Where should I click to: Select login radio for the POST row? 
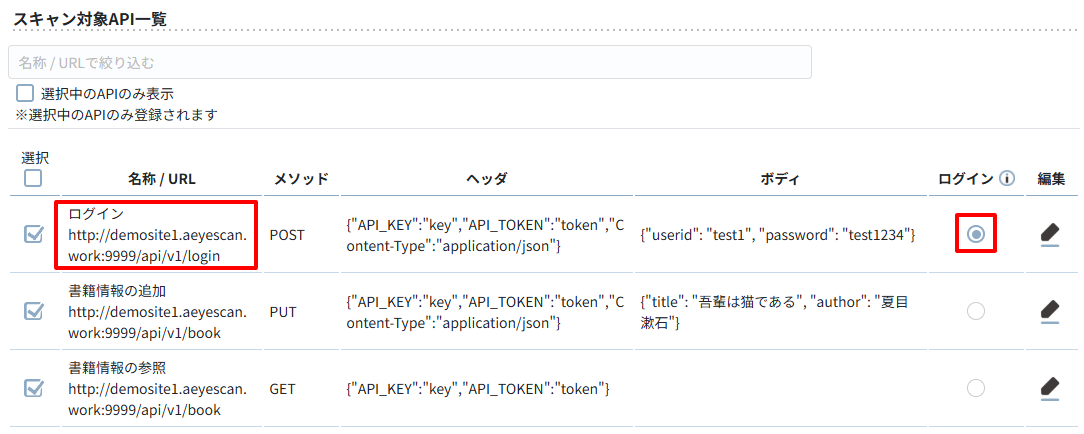[975, 235]
